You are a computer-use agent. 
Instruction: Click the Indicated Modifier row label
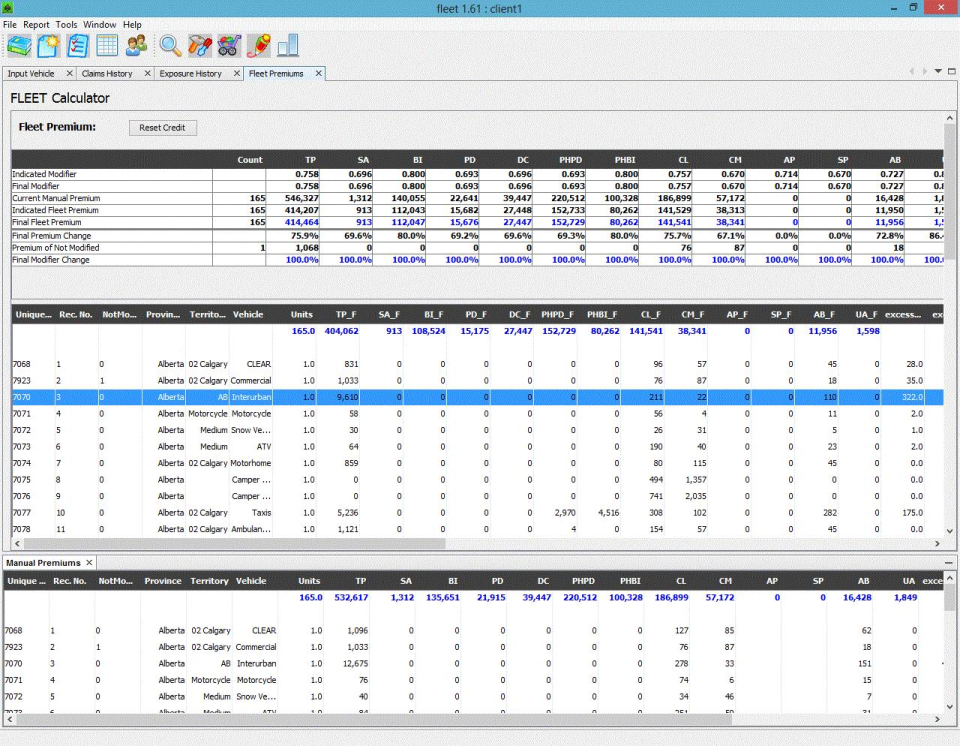44,174
